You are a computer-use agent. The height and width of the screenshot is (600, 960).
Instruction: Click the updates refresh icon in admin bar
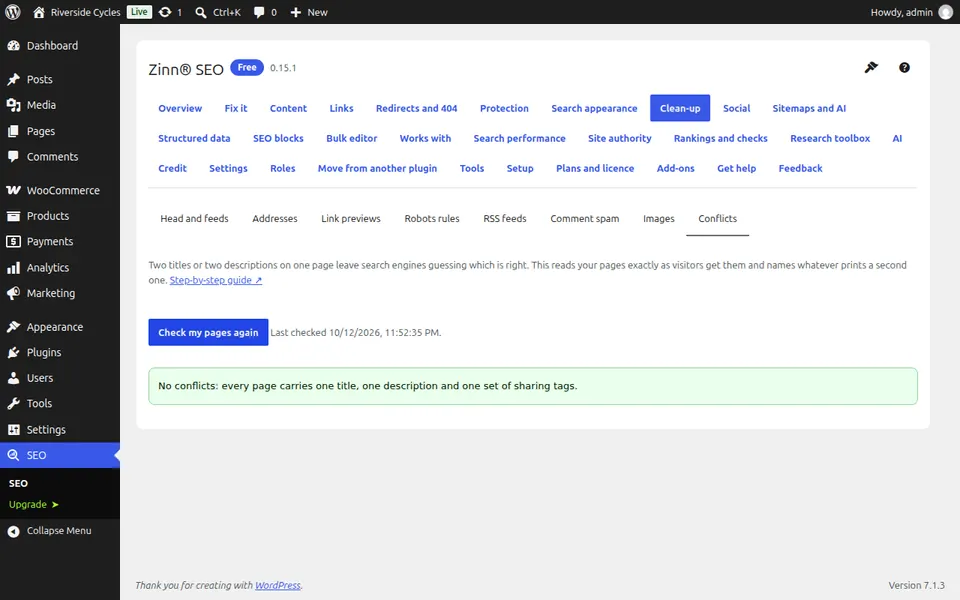[x=165, y=12]
